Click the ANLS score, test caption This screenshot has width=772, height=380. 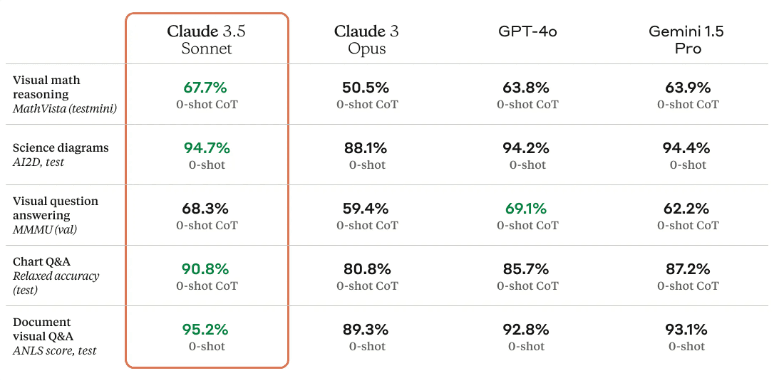click(x=54, y=350)
